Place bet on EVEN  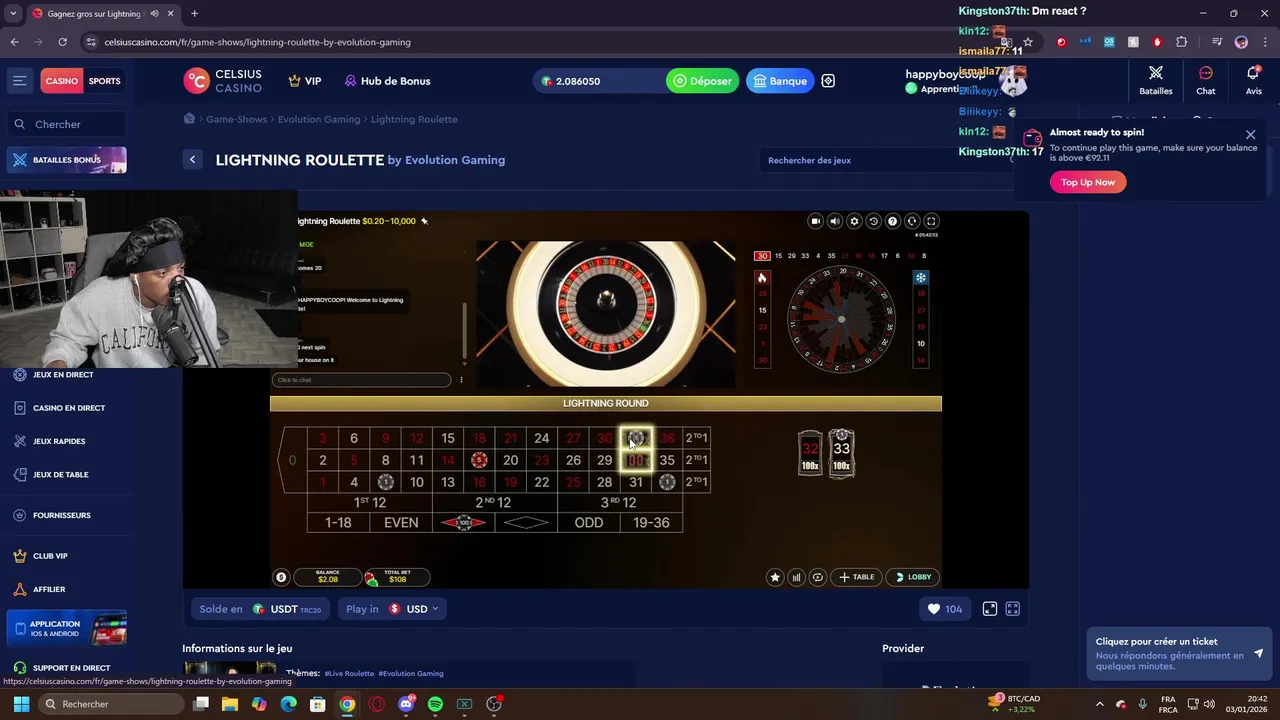pos(401,523)
